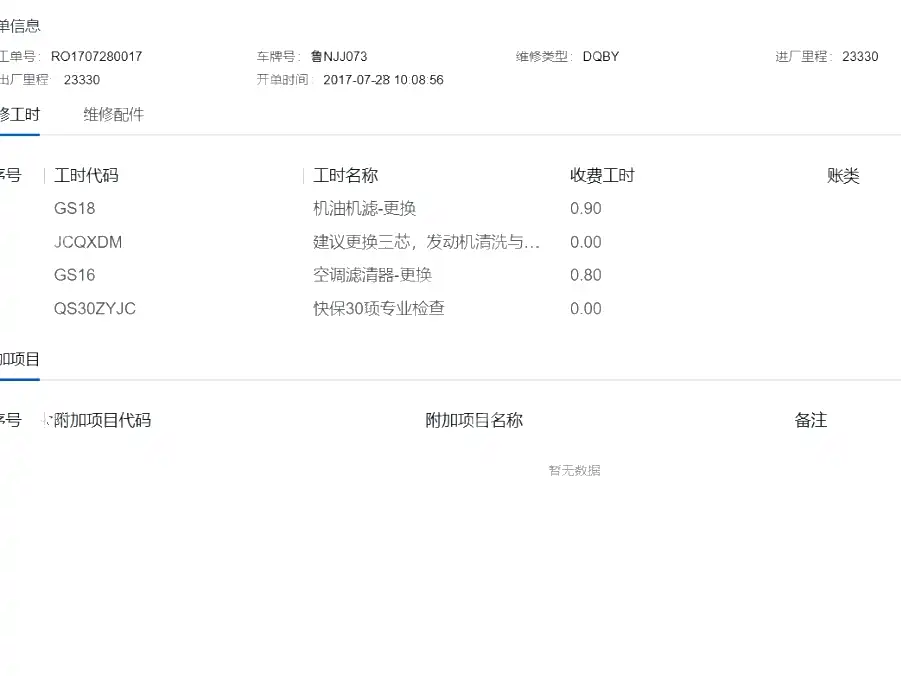This screenshot has height=676, width=901.
Task: Click the 工时代码 column header
Action: click(86, 175)
